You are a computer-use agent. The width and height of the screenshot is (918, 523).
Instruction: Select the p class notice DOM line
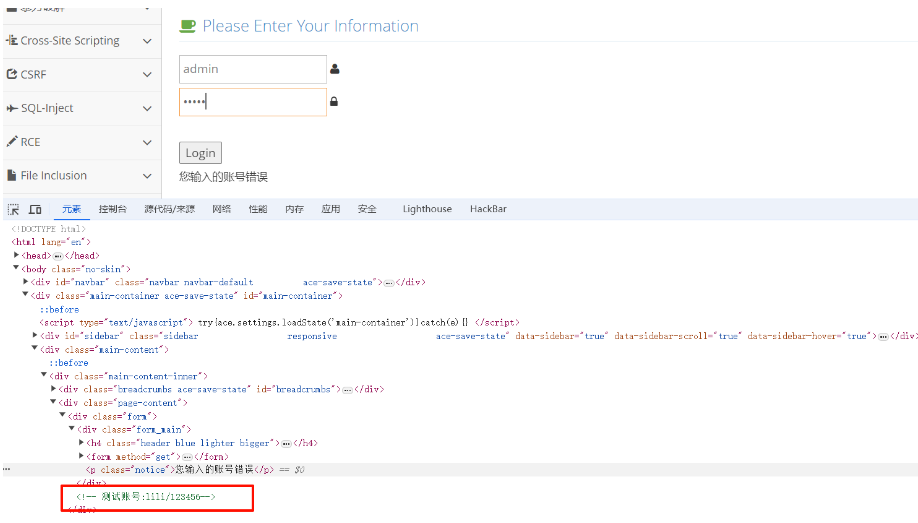click(x=460, y=470)
